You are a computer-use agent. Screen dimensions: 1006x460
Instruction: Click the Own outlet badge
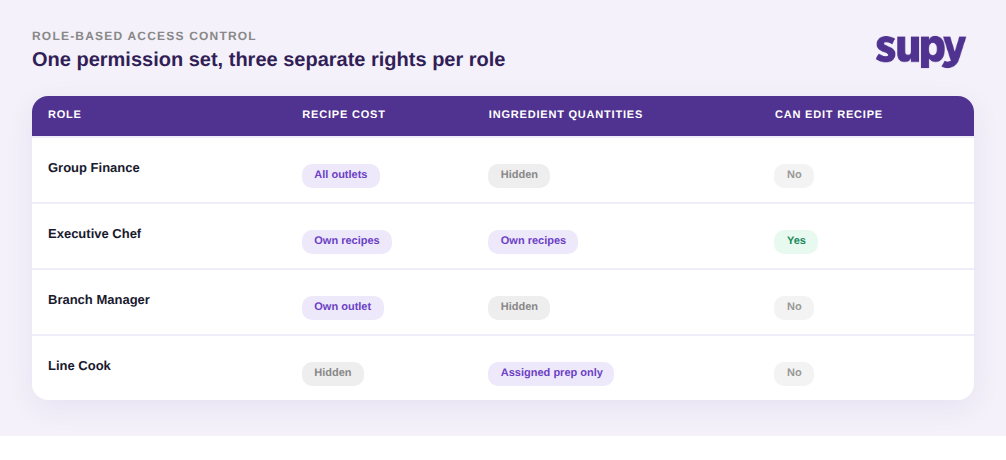(x=343, y=307)
